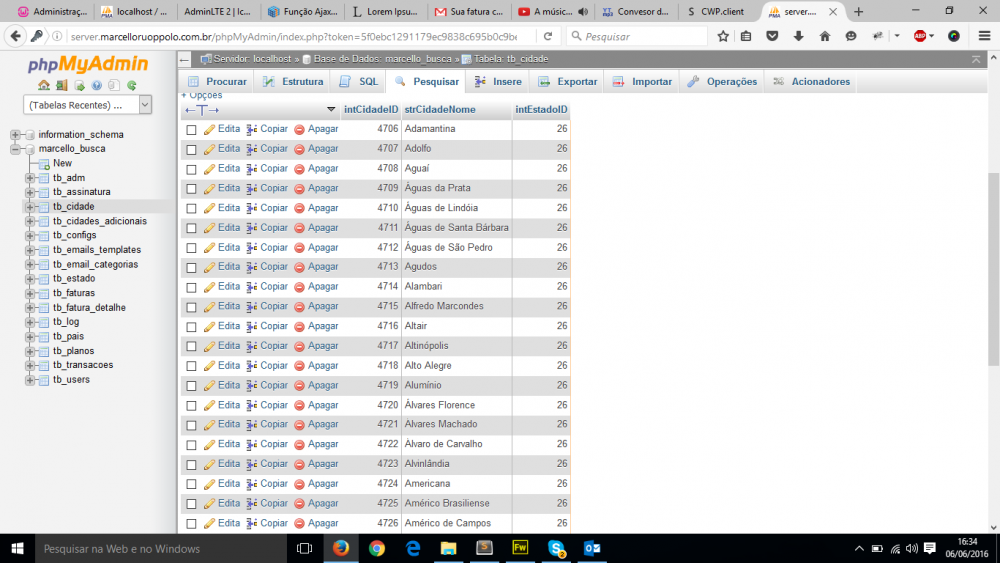The image size is (1000, 563).
Task: Click the Firefox Pesquisar search field
Action: [640, 36]
